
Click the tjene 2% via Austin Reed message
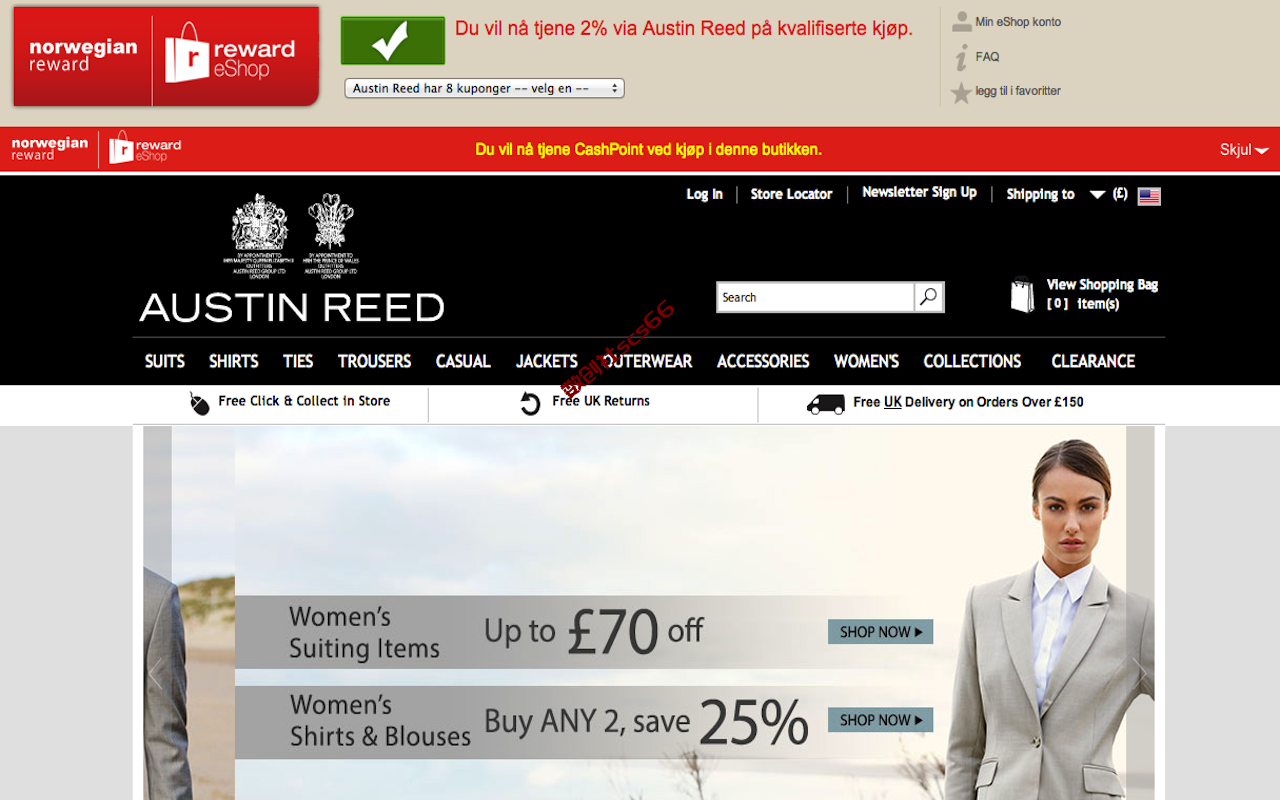(684, 29)
